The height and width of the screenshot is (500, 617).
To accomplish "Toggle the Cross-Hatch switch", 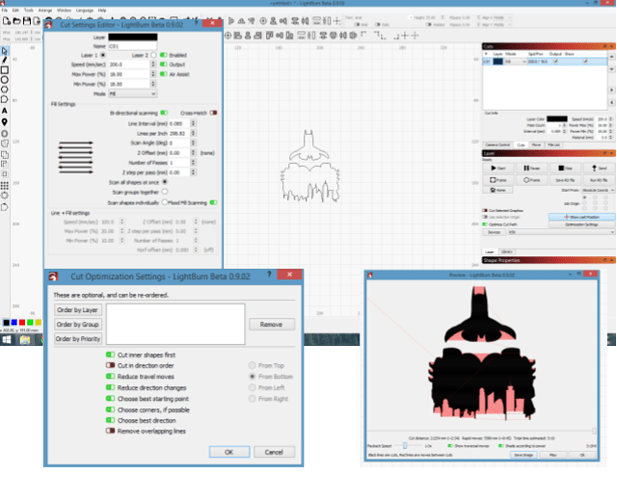I will tap(213, 113).
